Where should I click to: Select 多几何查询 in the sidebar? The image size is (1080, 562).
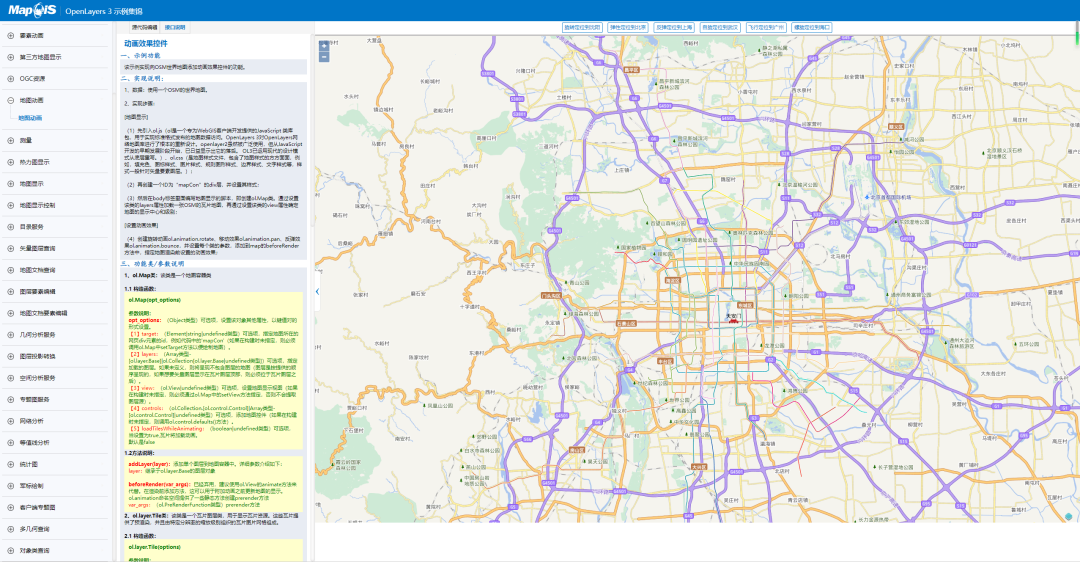[34, 529]
